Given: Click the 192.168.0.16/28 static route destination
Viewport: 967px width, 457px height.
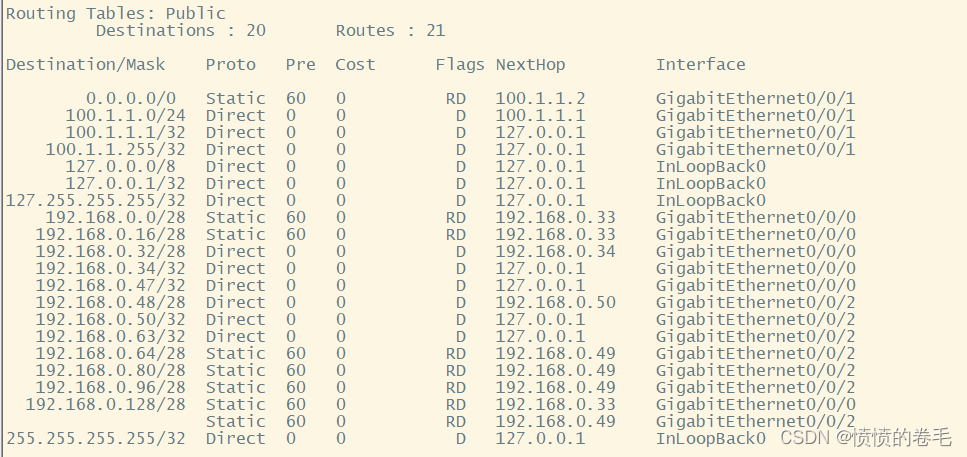Looking at the screenshot, I should pyautogui.click(x=110, y=235).
